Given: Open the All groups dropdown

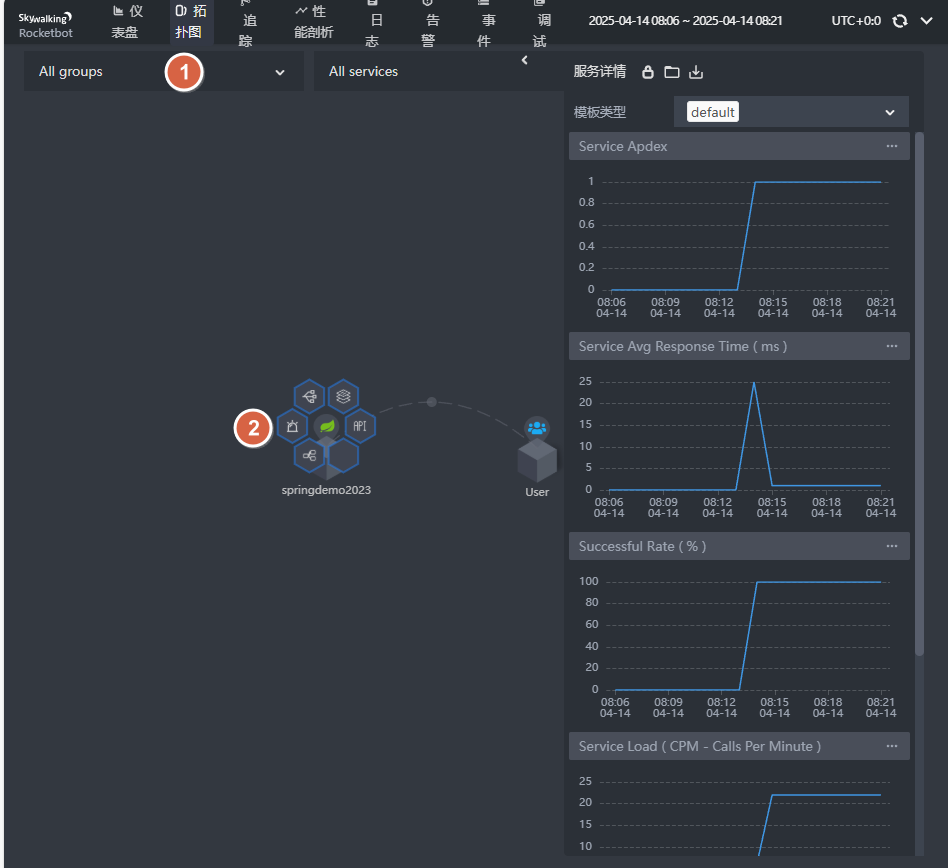Looking at the screenshot, I should click(163, 71).
